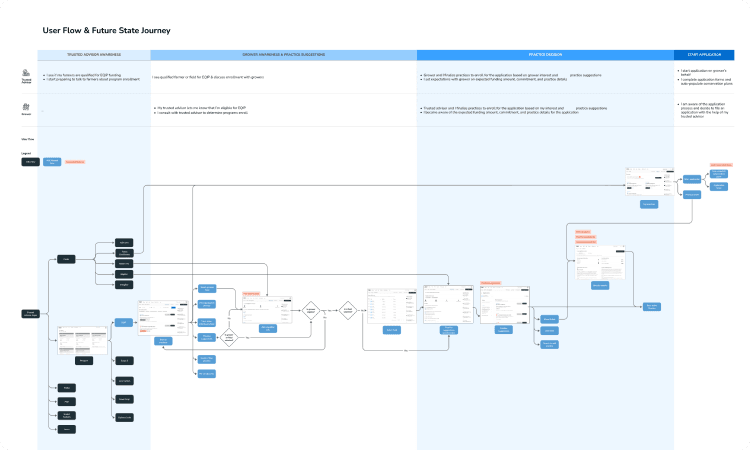Select the dark Programs node under the thumbnail

84,361
